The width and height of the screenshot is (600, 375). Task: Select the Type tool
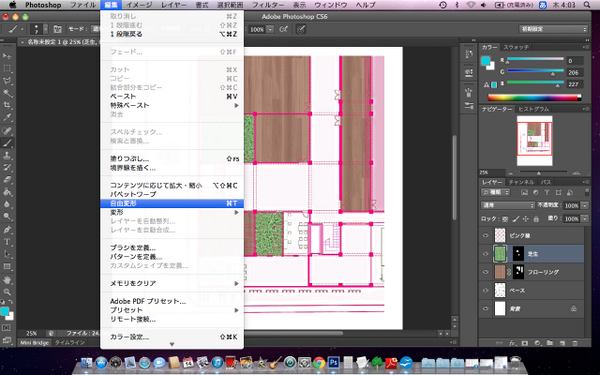pos(7,242)
